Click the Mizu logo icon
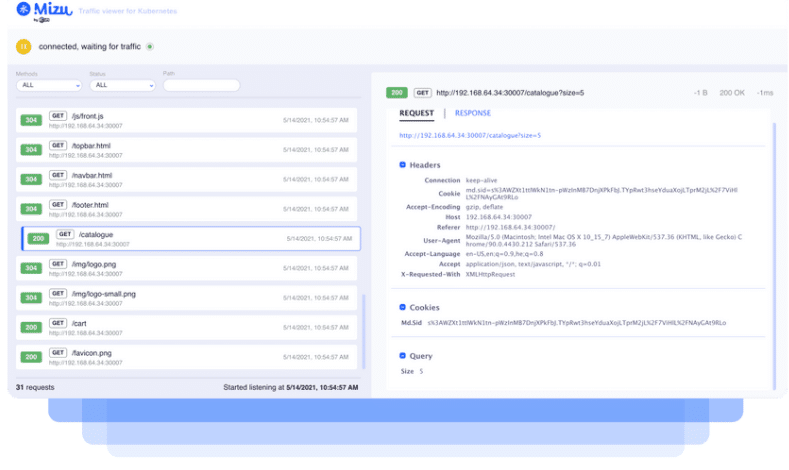The image size is (789, 470). coord(21,10)
